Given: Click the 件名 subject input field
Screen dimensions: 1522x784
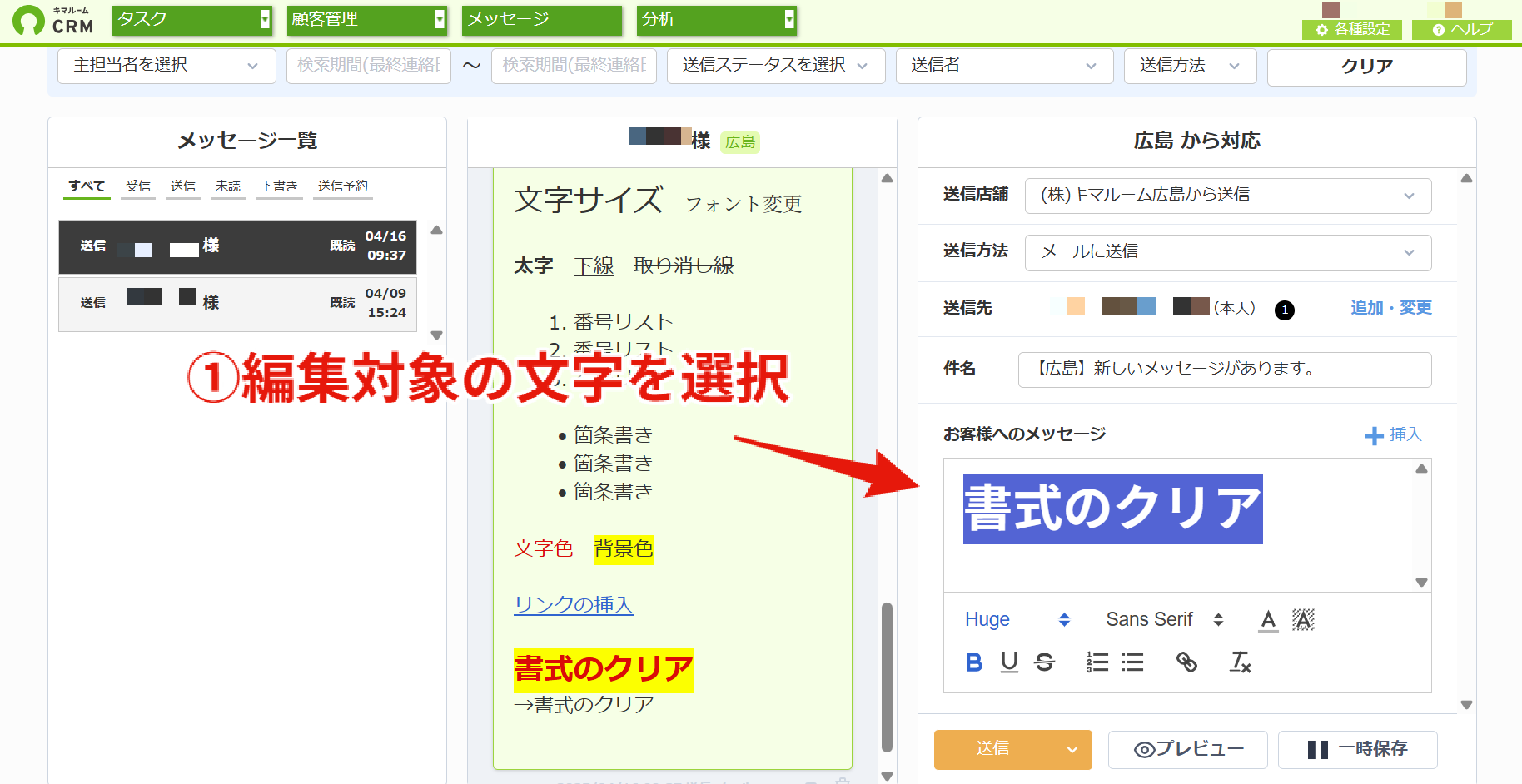Looking at the screenshot, I should tap(1225, 369).
